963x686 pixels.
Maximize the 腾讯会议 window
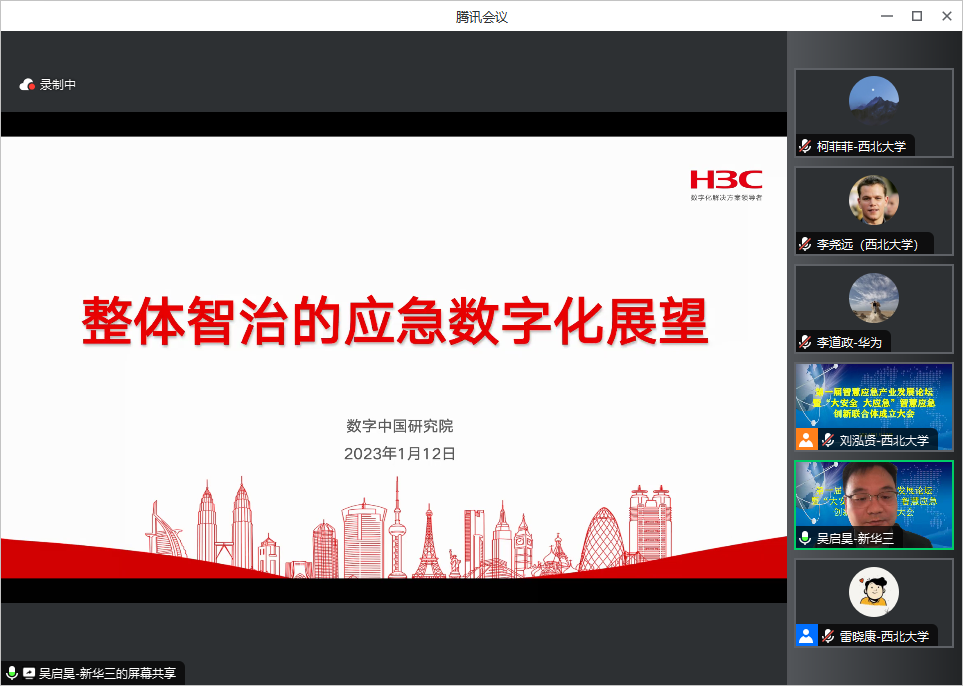[x=916, y=15]
